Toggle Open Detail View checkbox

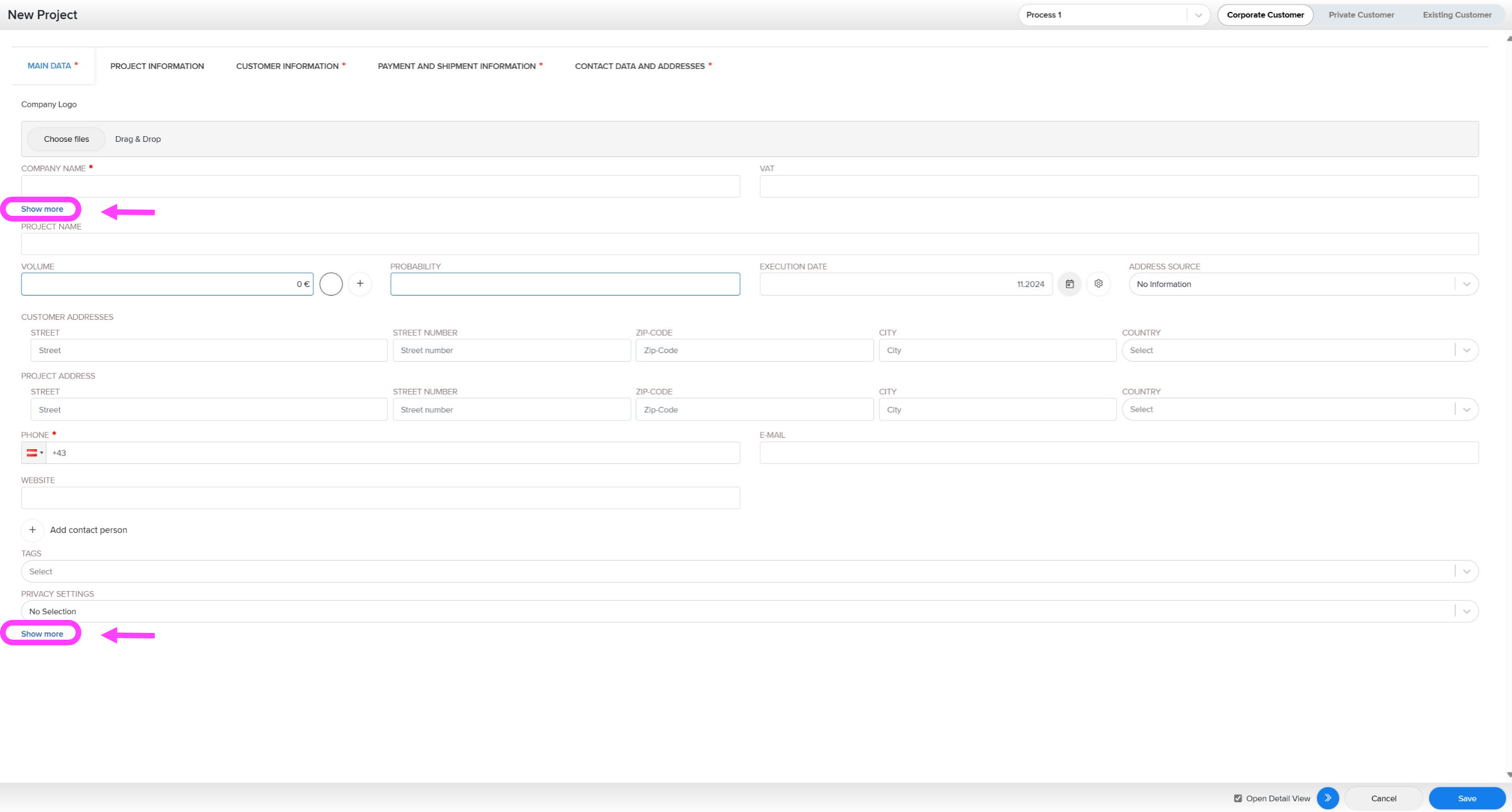1238,798
